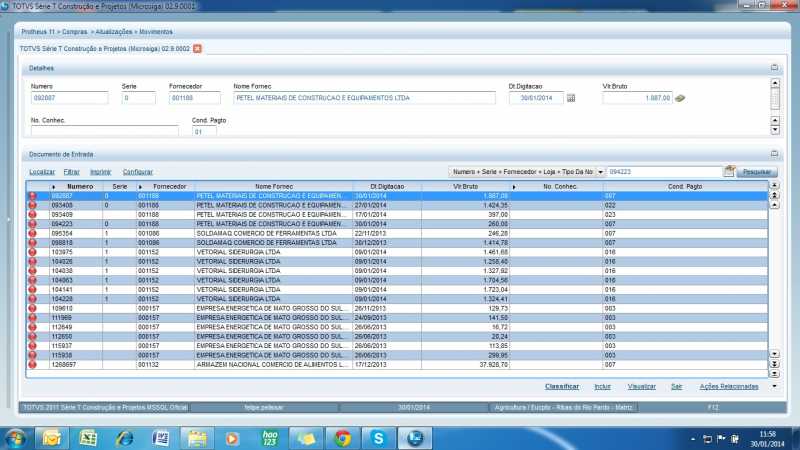Image resolution: width=800 pixels, height=450 pixels.
Task: Click the Pesquisar button
Action: pos(757,172)
